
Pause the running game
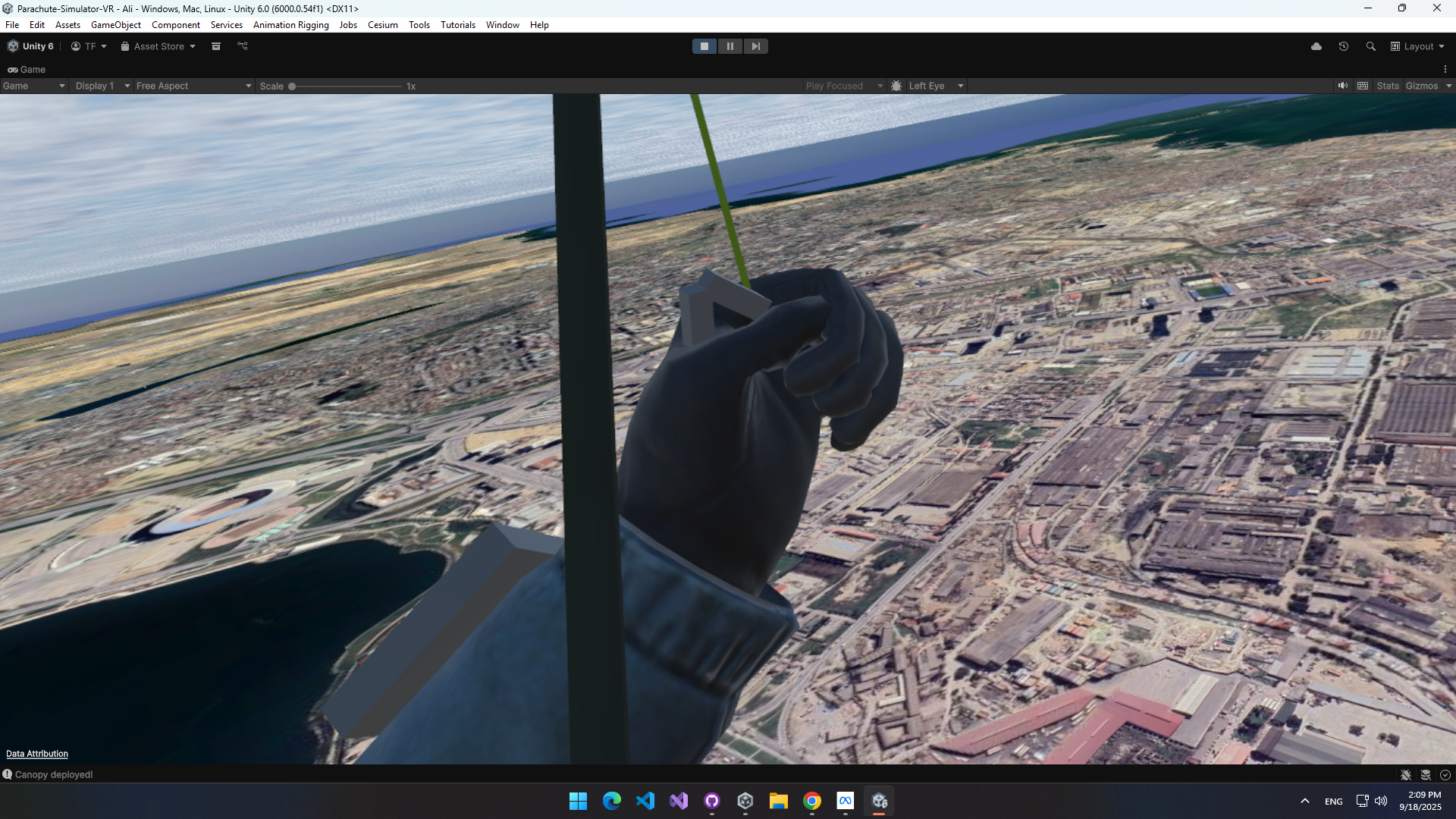730,46
